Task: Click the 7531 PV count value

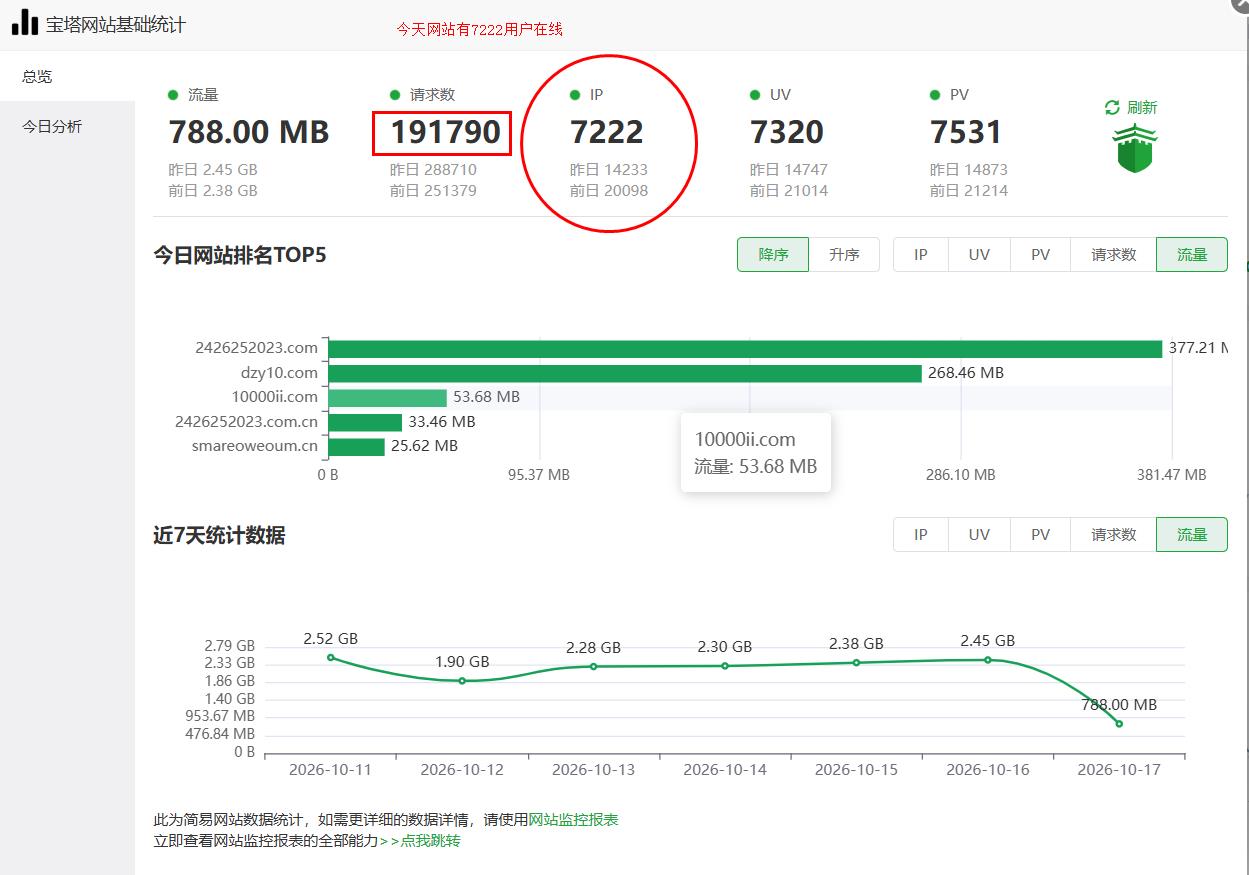Action: 966,132
